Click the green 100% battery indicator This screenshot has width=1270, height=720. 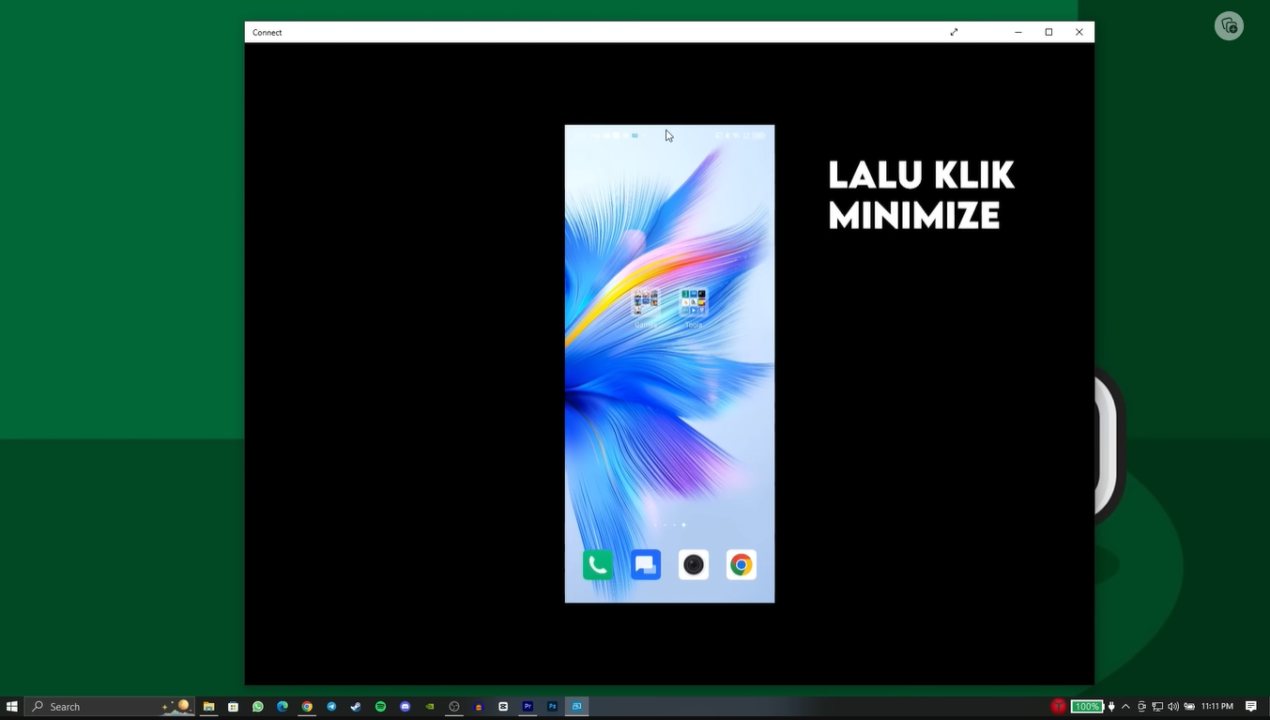(x=1086, y=706)
